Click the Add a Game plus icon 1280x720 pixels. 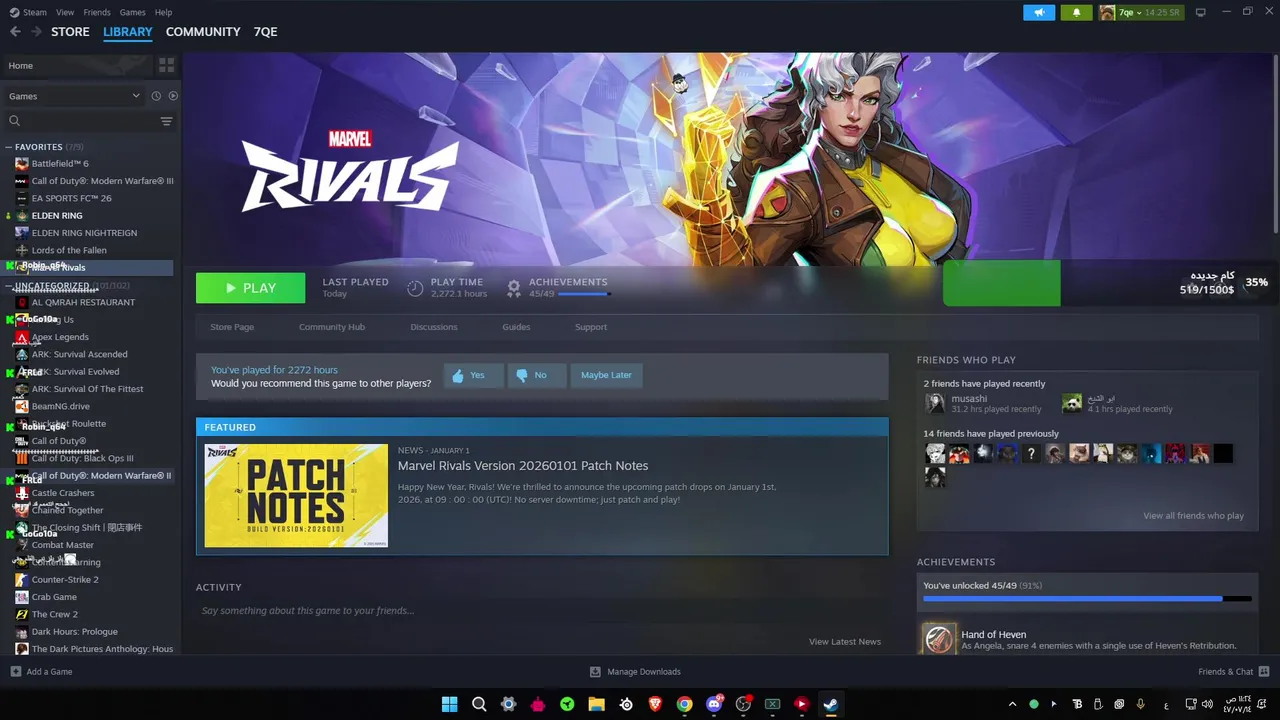point(15,672)
